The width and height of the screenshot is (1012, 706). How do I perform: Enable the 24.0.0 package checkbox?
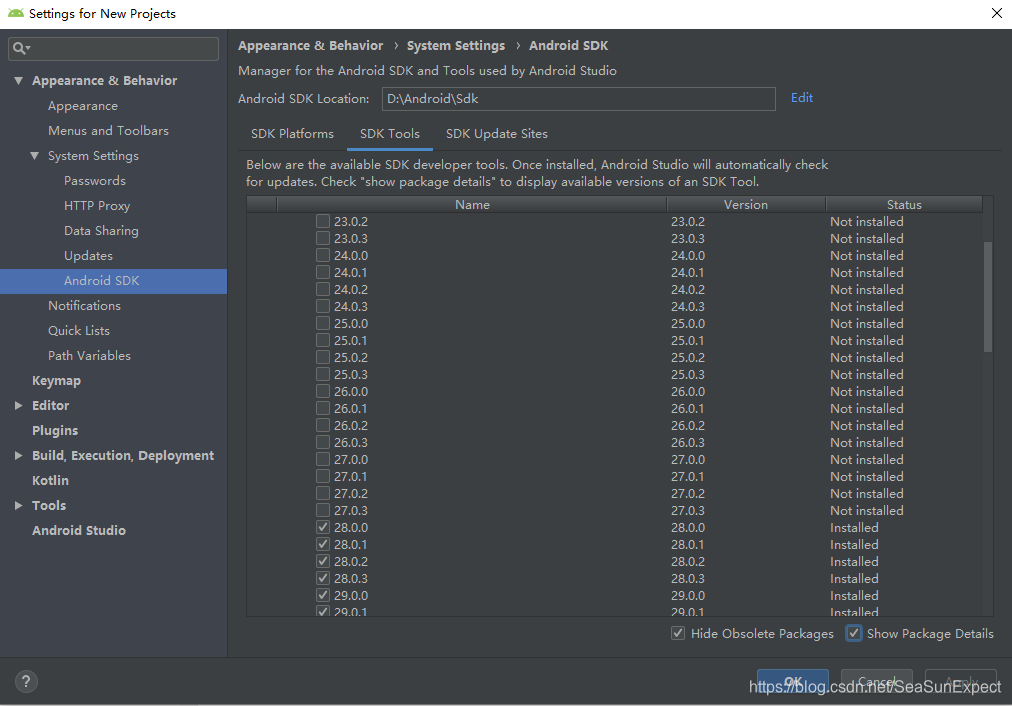tap(323, 256)
